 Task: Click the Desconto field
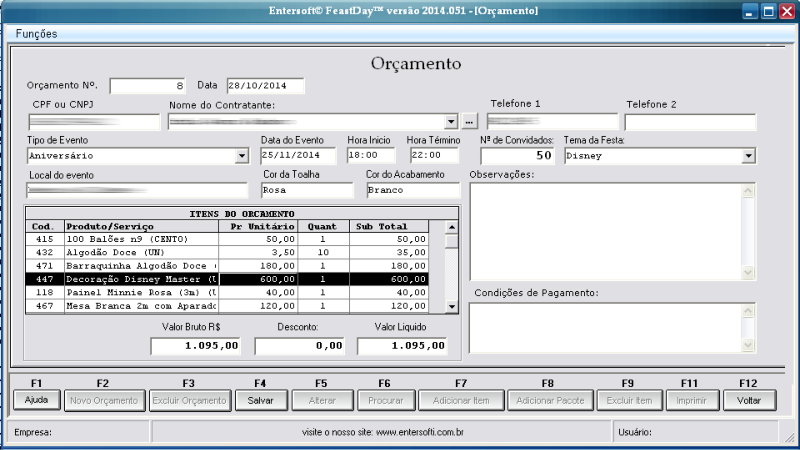300,346
